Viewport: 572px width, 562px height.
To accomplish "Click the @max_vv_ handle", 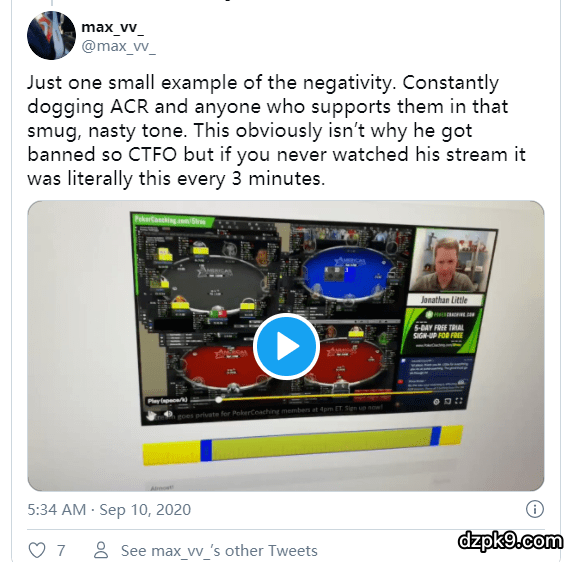I will [x=118, y=46].
